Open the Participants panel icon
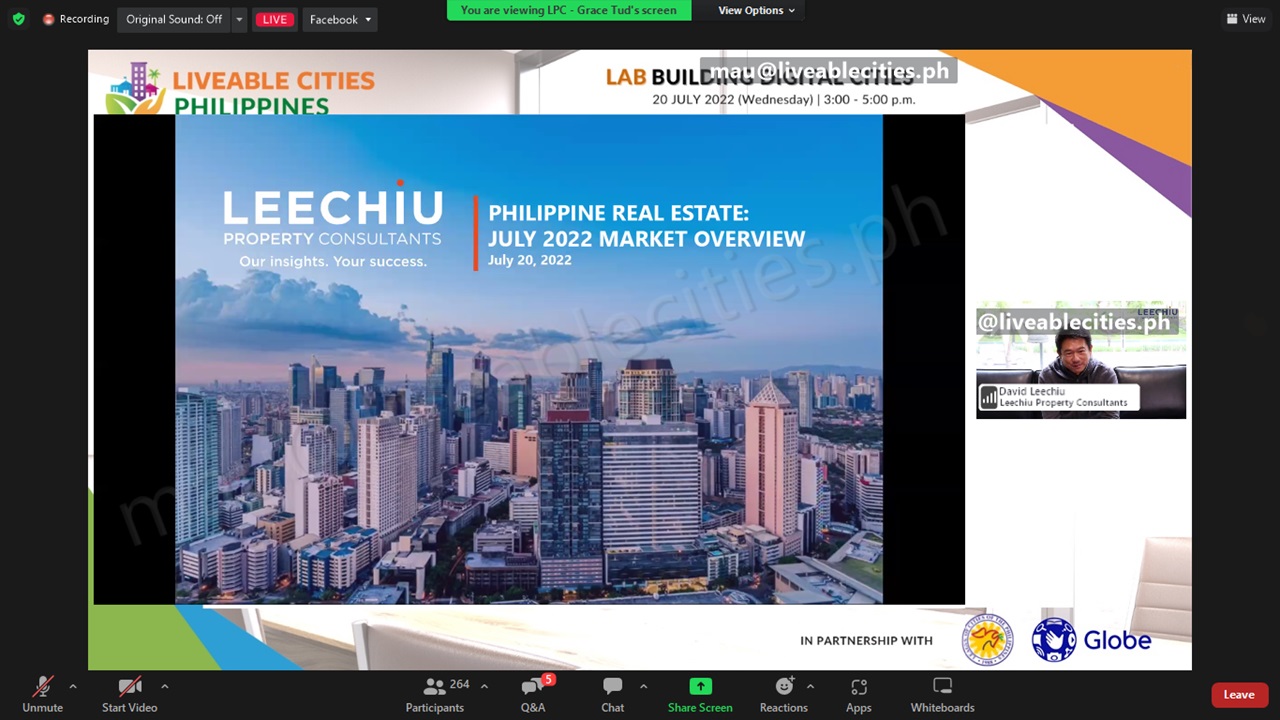 click(x=434, y=687)
